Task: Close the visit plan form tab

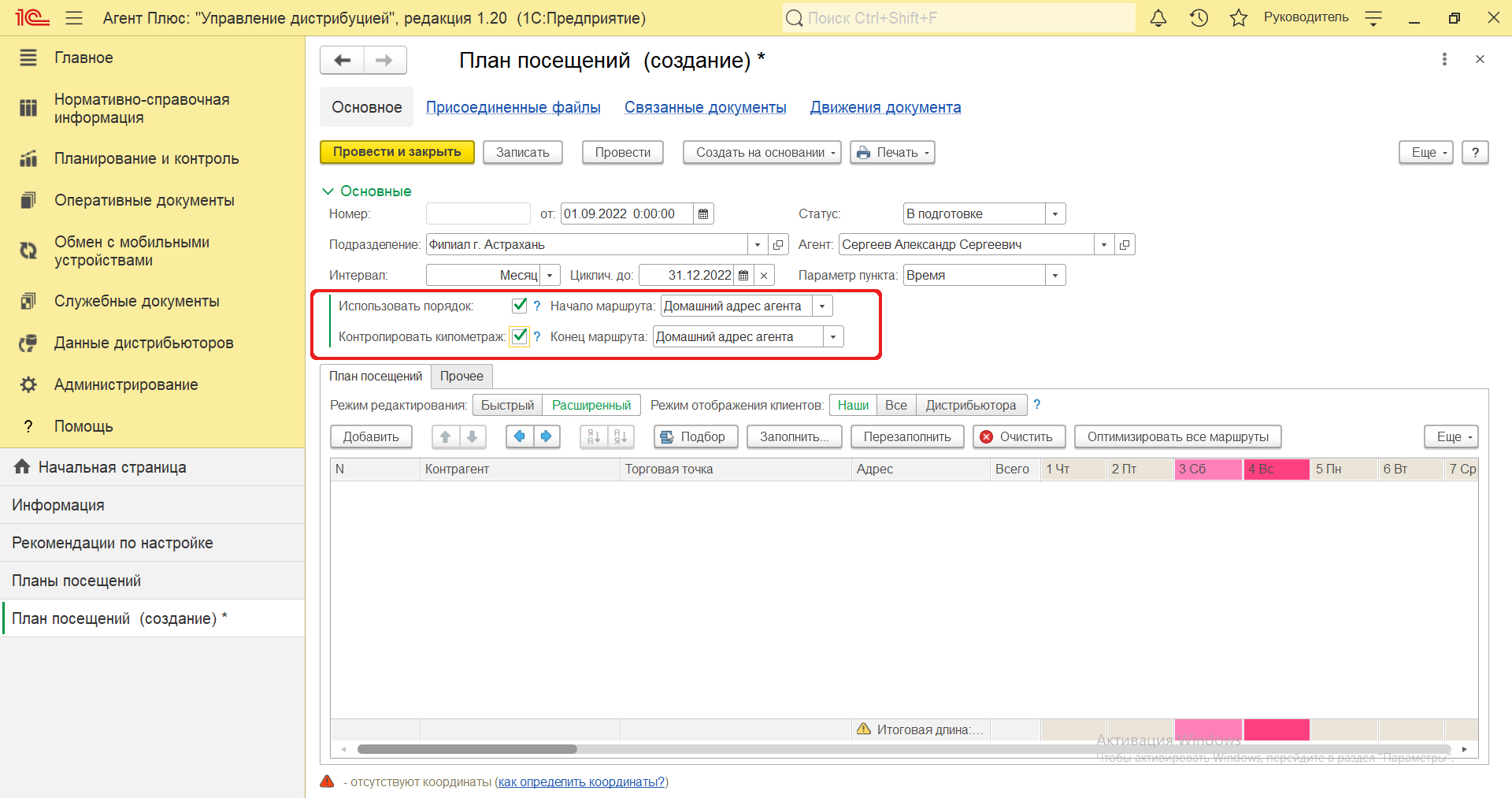Action: point(1480,59)
